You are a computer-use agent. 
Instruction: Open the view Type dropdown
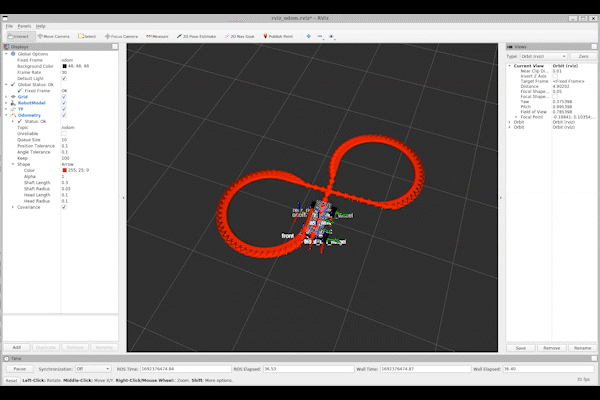click(543, 56)
